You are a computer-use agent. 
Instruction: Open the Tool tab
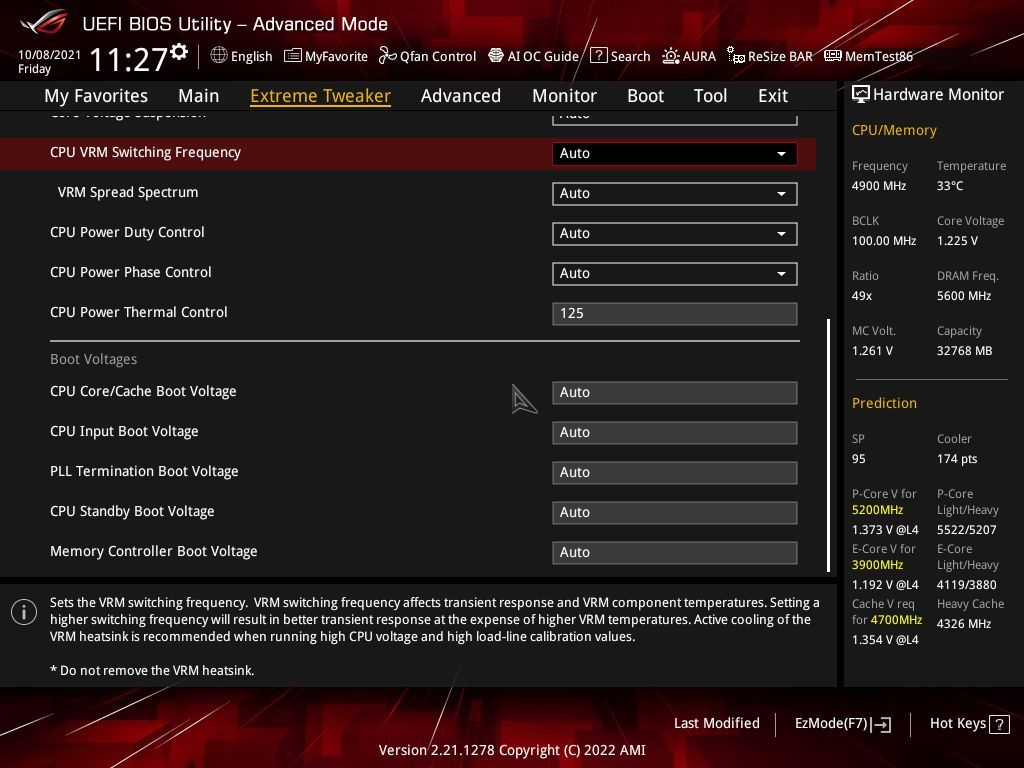(x=710, y=96)
